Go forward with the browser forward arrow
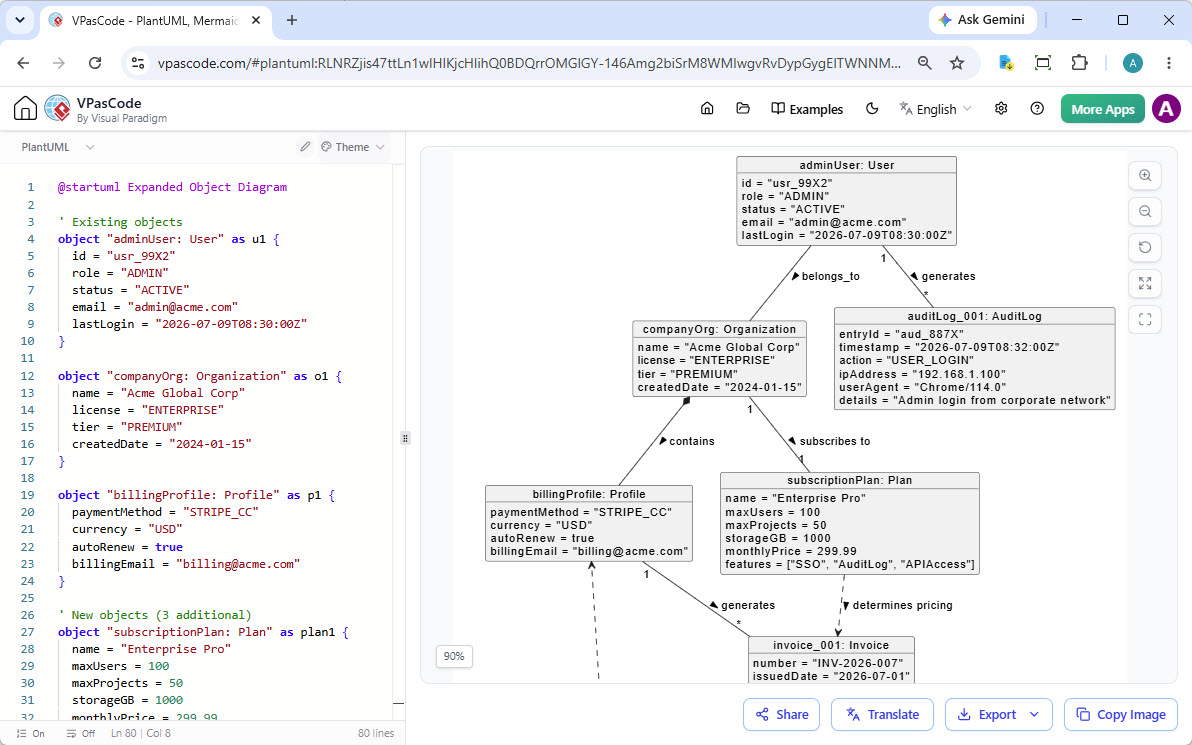Screen dimensions: 1192x745 (x=59, y=63)
